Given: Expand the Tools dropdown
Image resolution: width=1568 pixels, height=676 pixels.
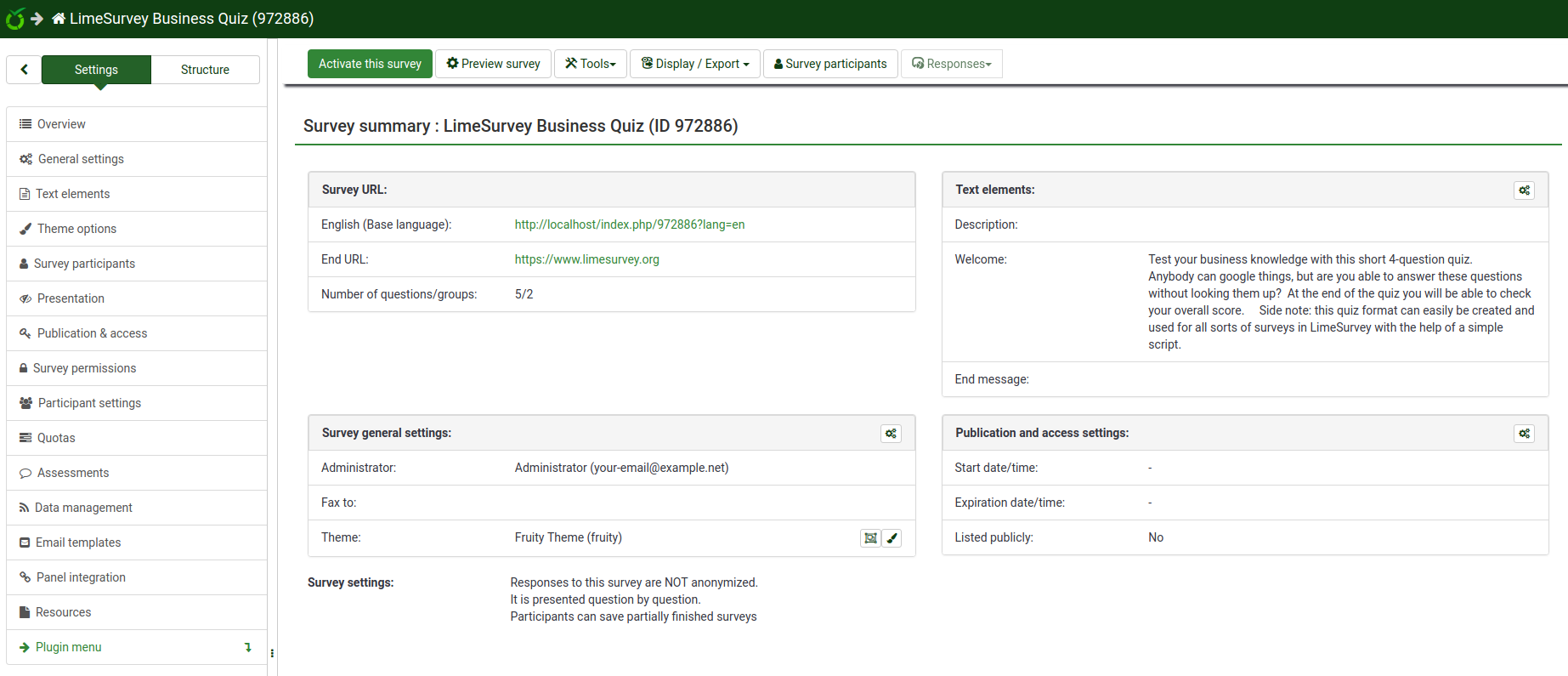Looking at the screenshot, I should tap(591, 64).
